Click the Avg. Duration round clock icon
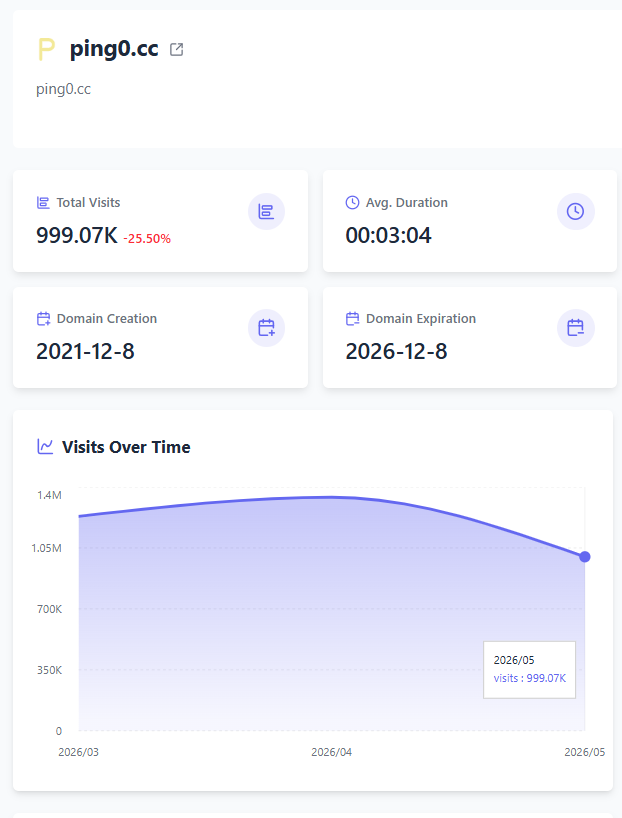Image resolution: width=622 pixels, height=818 pixels. (576, 211)
